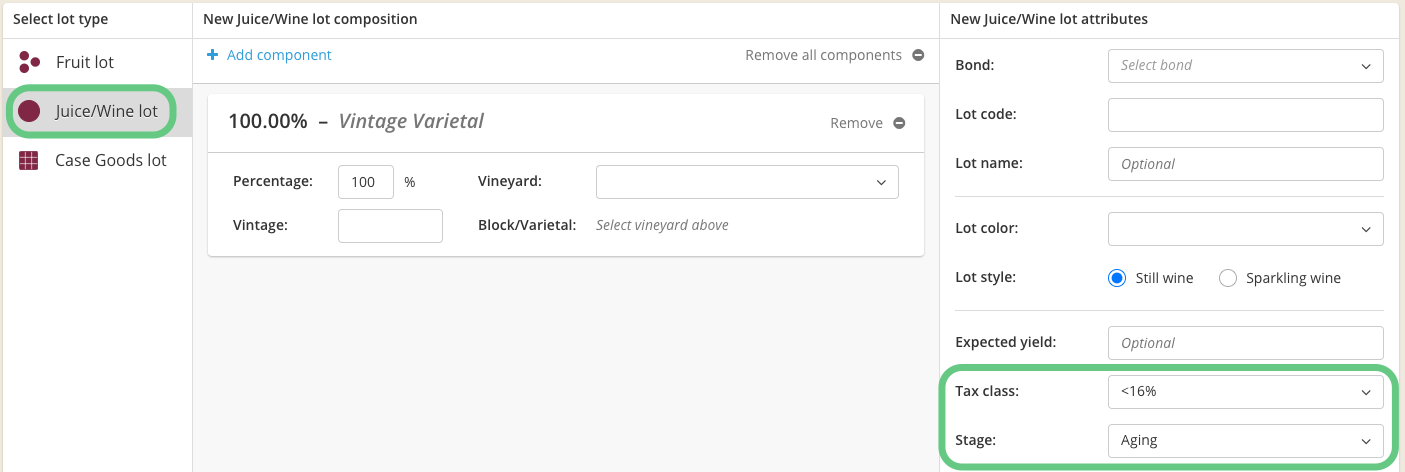Screen dimensions: 1405x472
Task: Click the plus icon beside Add component
Action: [212, 55]
